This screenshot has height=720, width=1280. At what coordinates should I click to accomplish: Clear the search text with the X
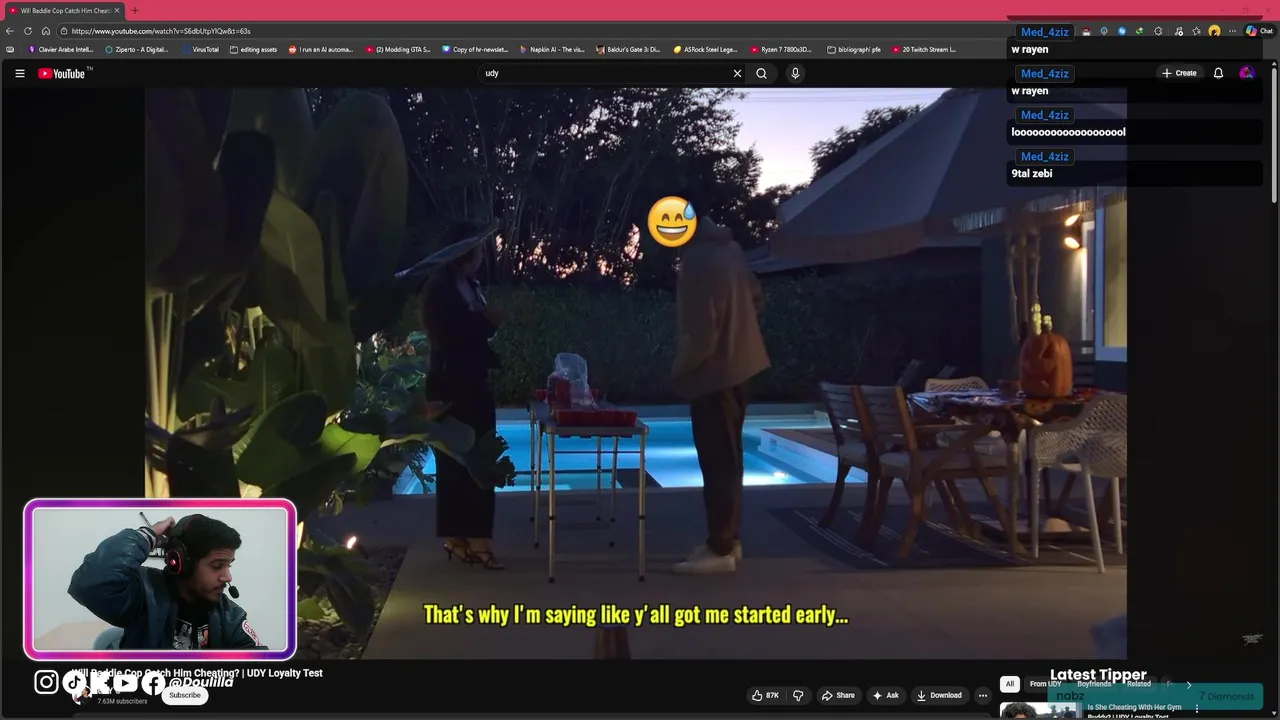737,73
